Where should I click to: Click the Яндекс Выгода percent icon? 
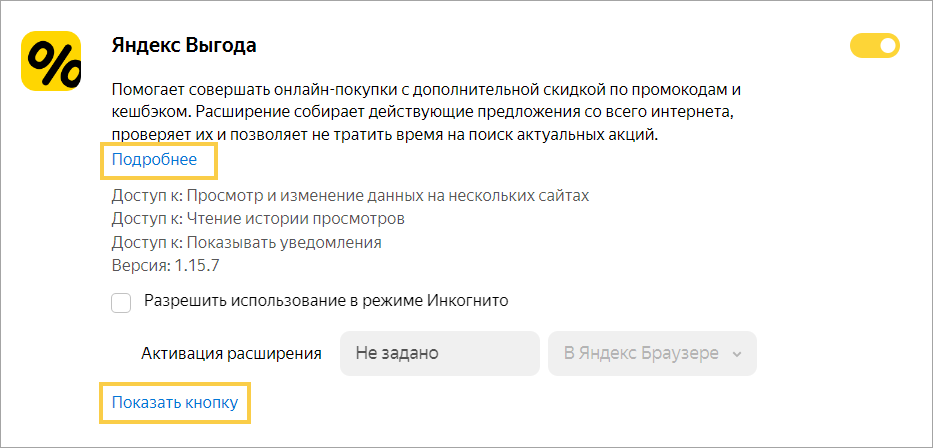tap(52, 61)
